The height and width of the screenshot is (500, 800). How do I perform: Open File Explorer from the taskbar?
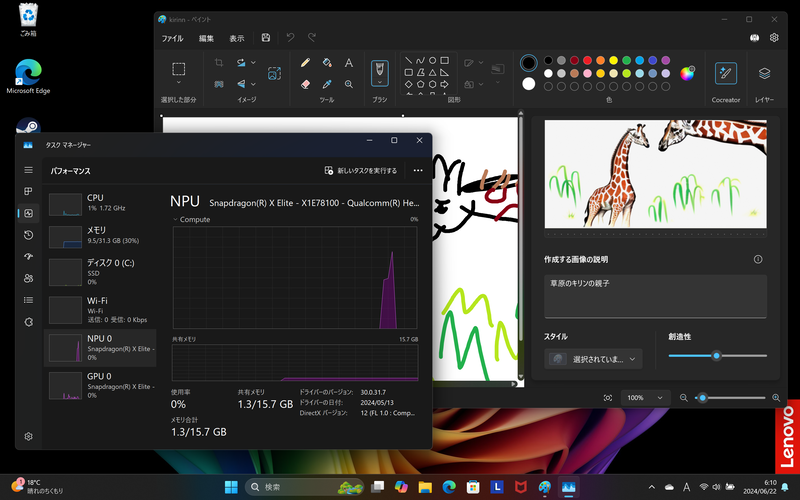(x=425, y=487)
